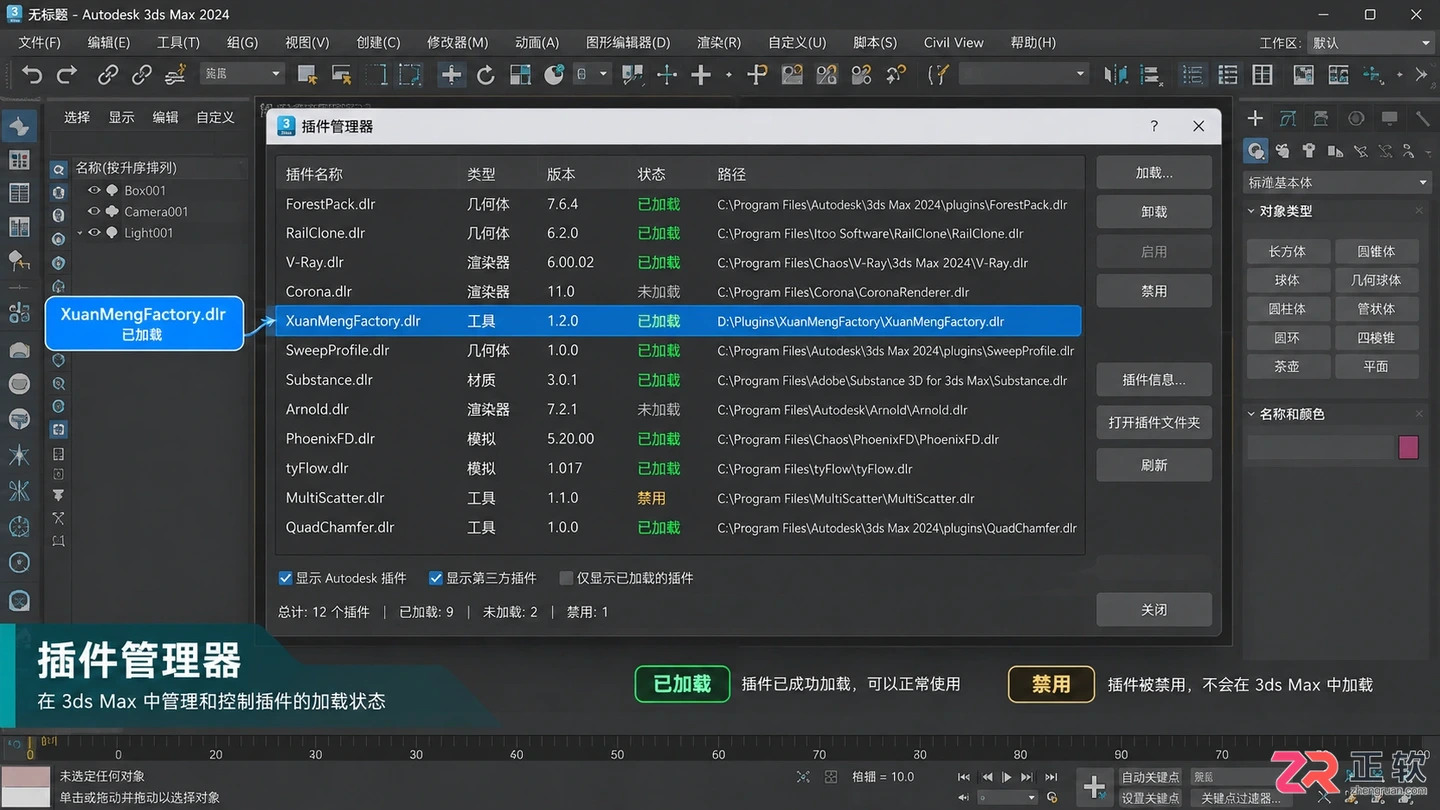This screenshot has width=1440, height=810.
Task: Toggle visibility eye for Box001
Action: coord(94,190)
